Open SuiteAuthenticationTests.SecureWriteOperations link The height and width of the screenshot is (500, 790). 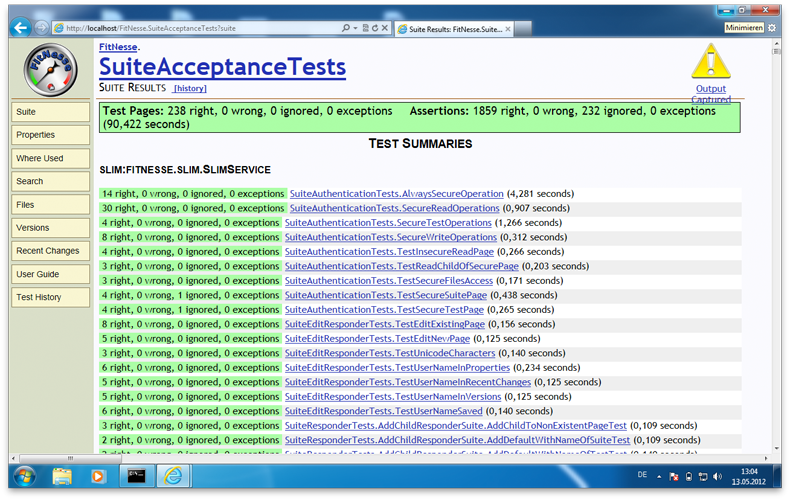[390, 237]
